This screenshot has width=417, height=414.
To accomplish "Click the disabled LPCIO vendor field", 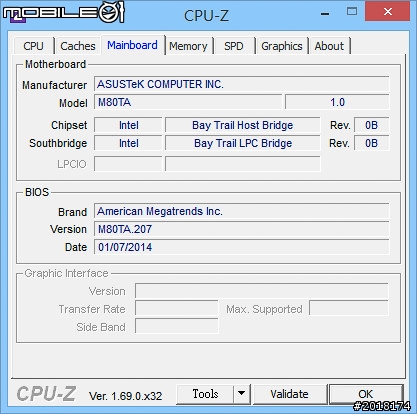I will pos(128,164).
